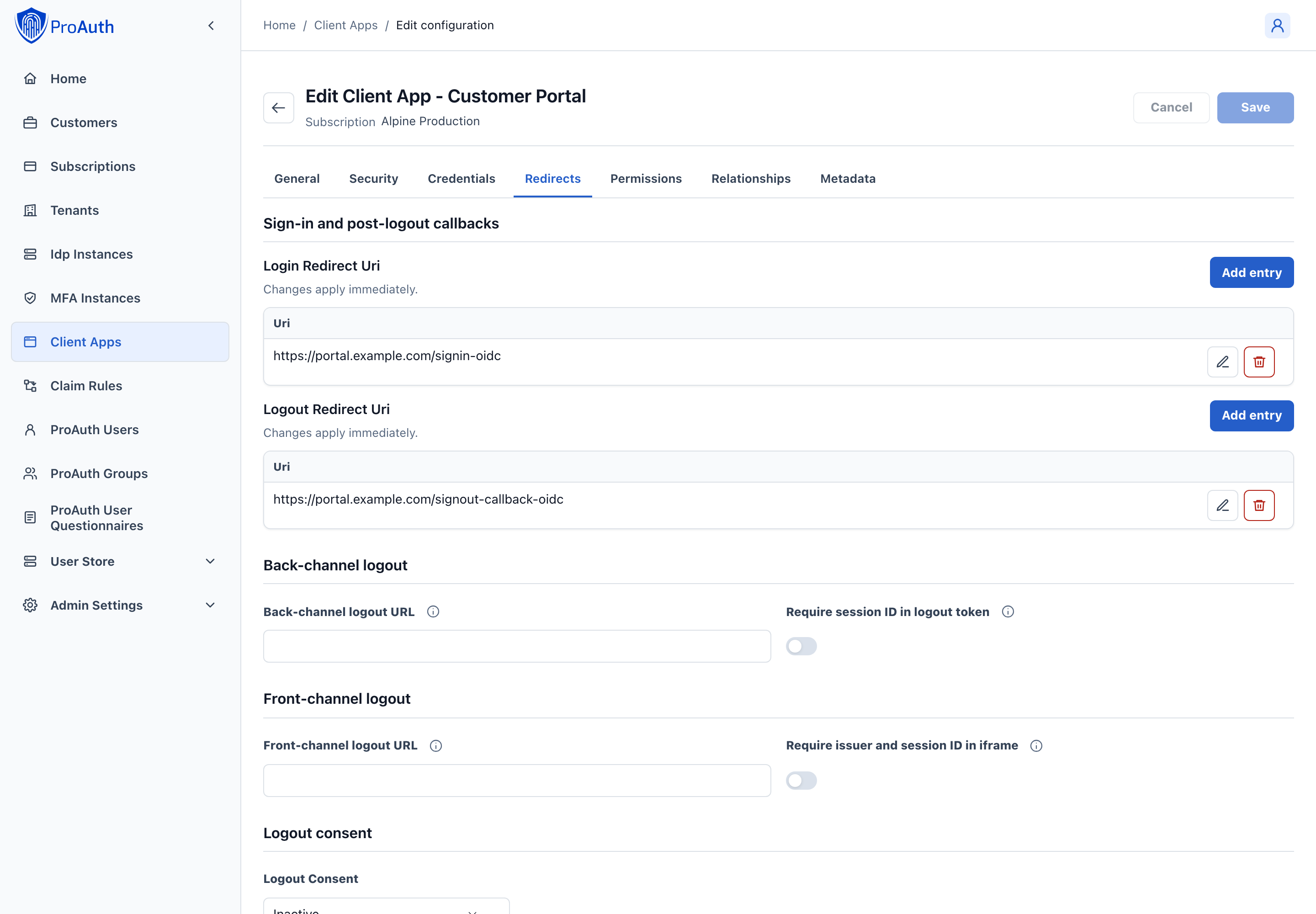Expand the User Store menu
Image resolution: width=1316 pixels, height=914 pixels.
(x=120, y=561)
